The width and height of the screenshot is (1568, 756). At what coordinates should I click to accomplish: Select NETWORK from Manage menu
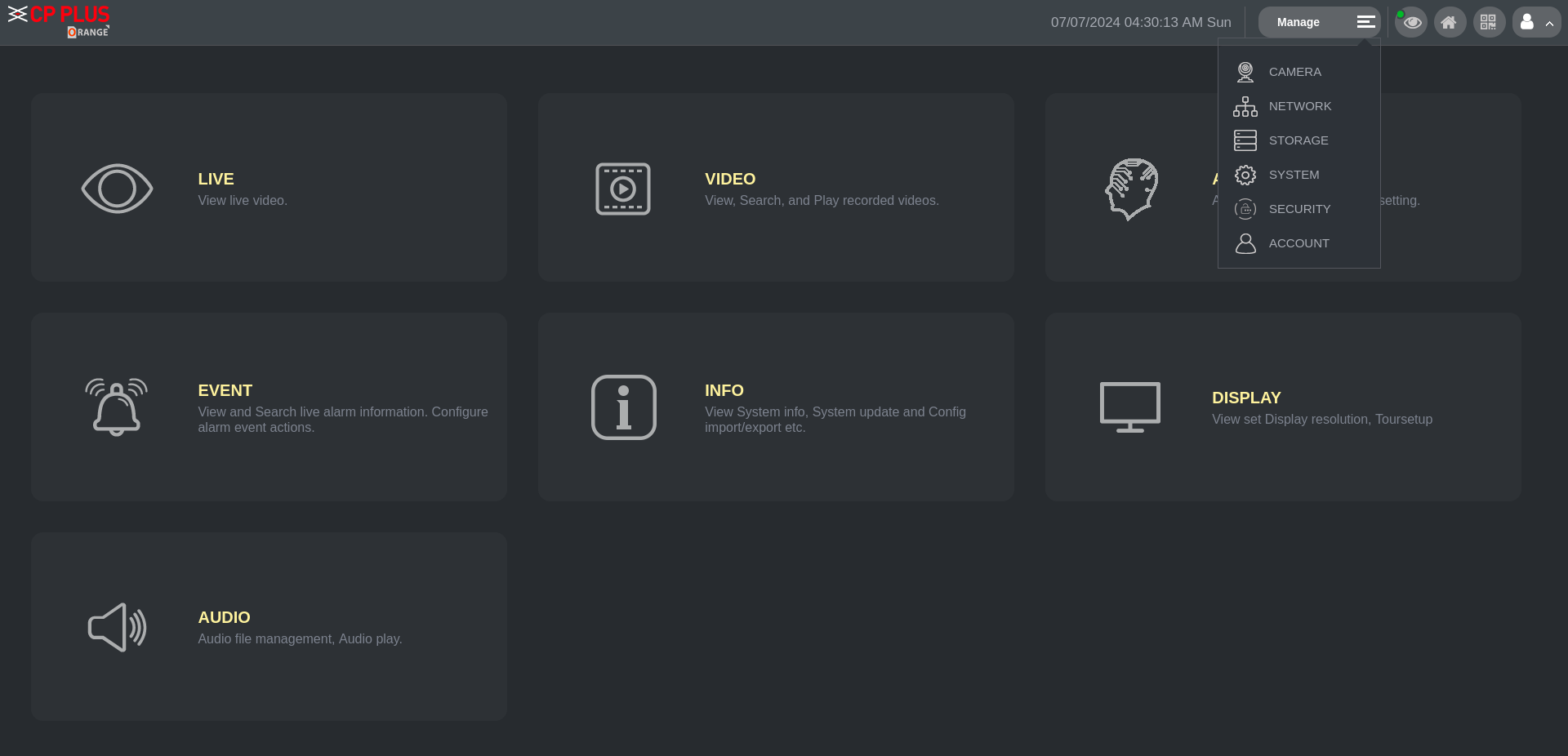click(x=1299, y=106)
